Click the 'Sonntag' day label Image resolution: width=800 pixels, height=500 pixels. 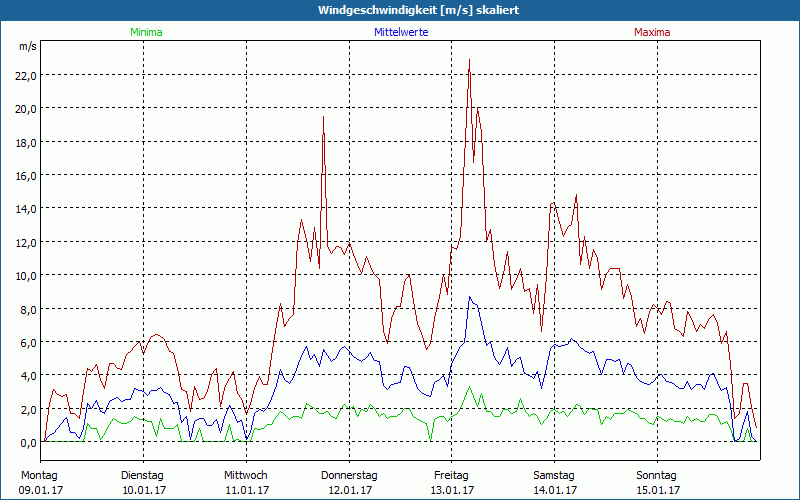coord(657,476)
